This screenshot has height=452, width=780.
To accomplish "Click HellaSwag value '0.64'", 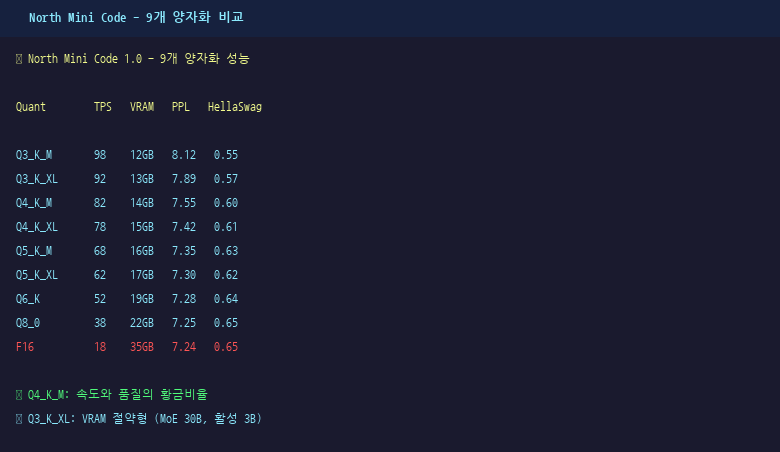I will coord(226,299).
